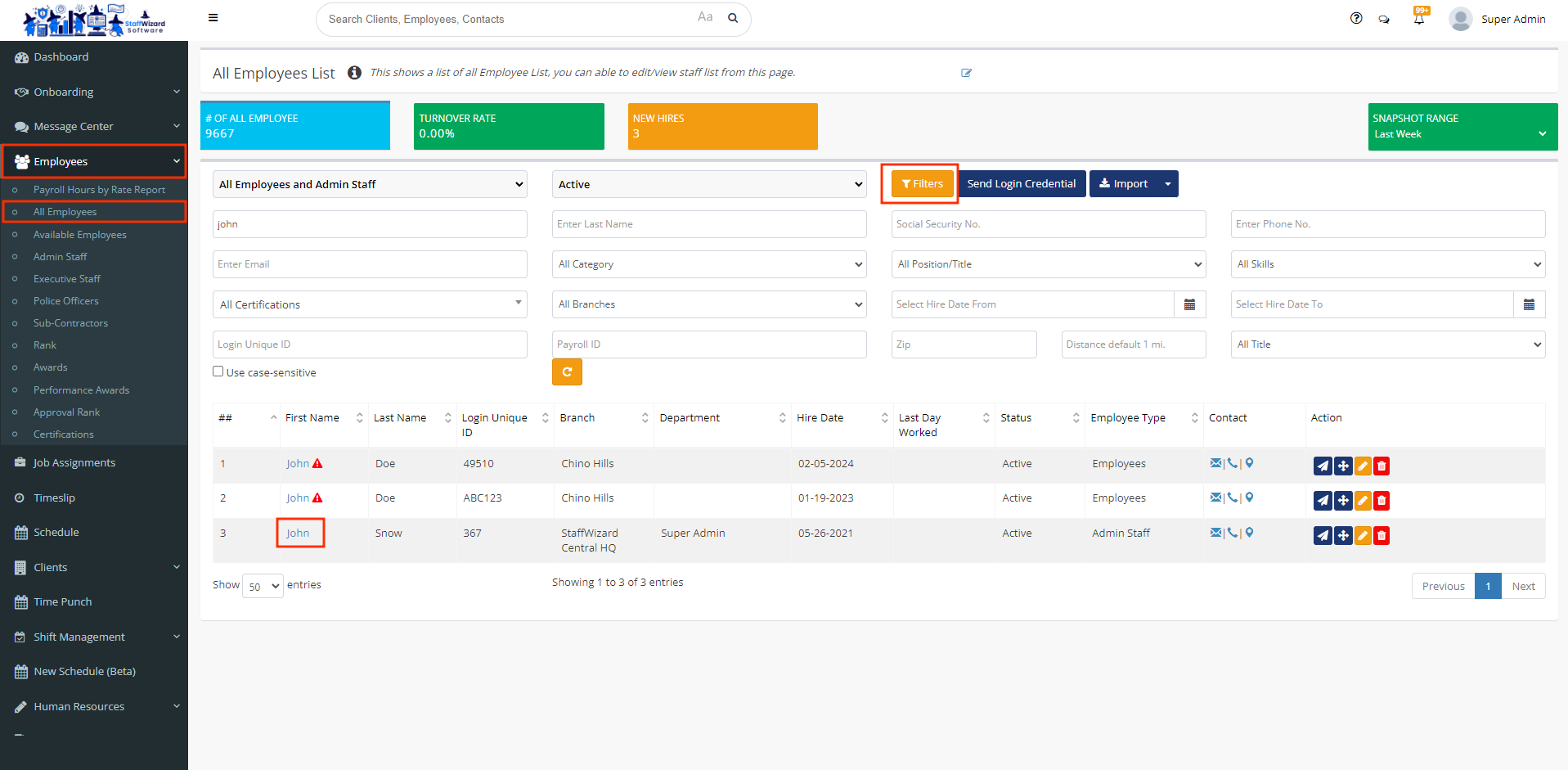Click the Enter Last Name field

coord(709,224)
